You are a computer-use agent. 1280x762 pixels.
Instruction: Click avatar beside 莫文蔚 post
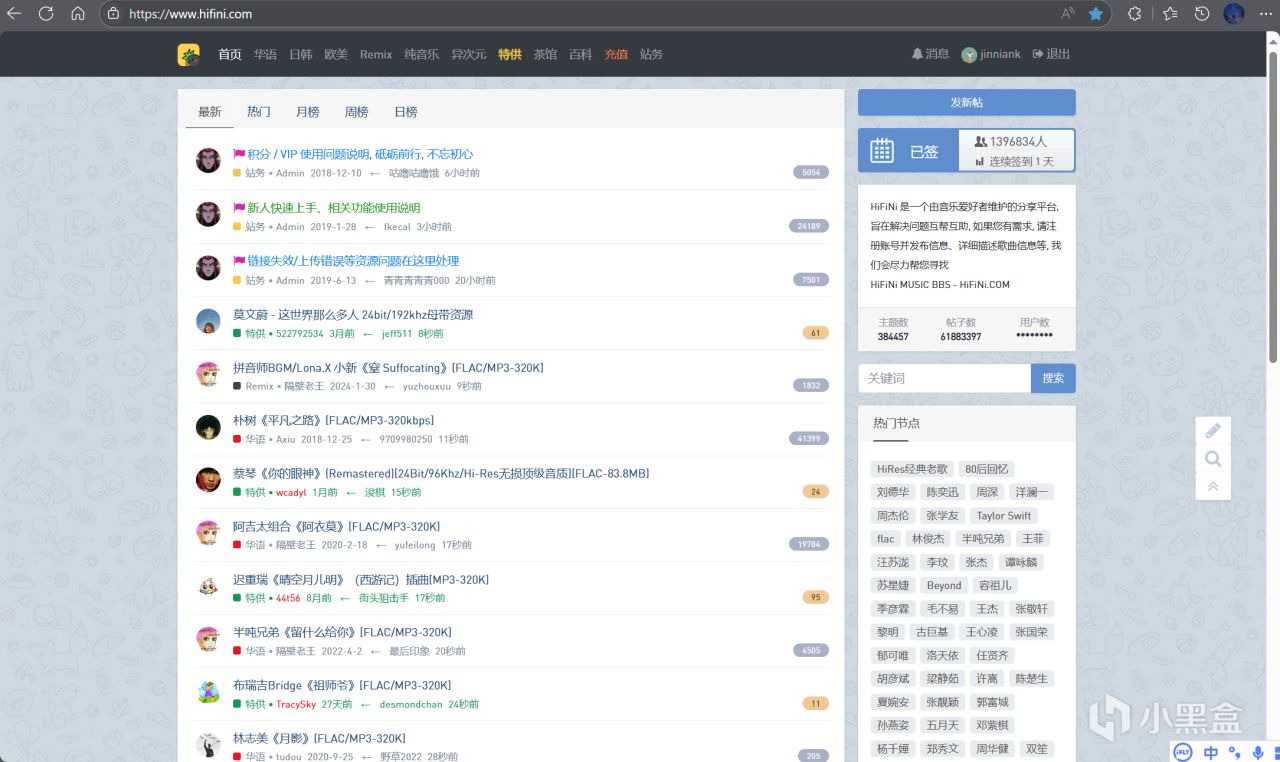208,321
